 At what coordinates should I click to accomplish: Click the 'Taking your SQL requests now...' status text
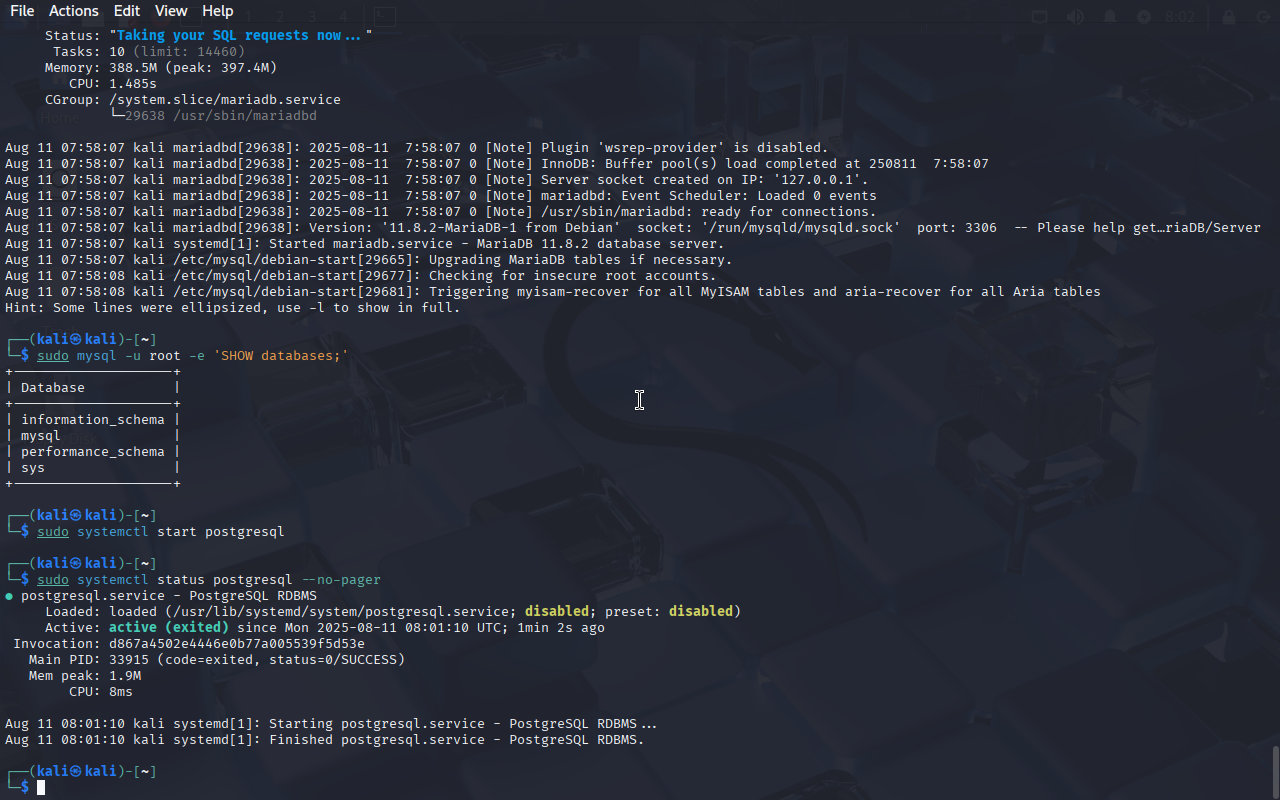click(241, 35)
